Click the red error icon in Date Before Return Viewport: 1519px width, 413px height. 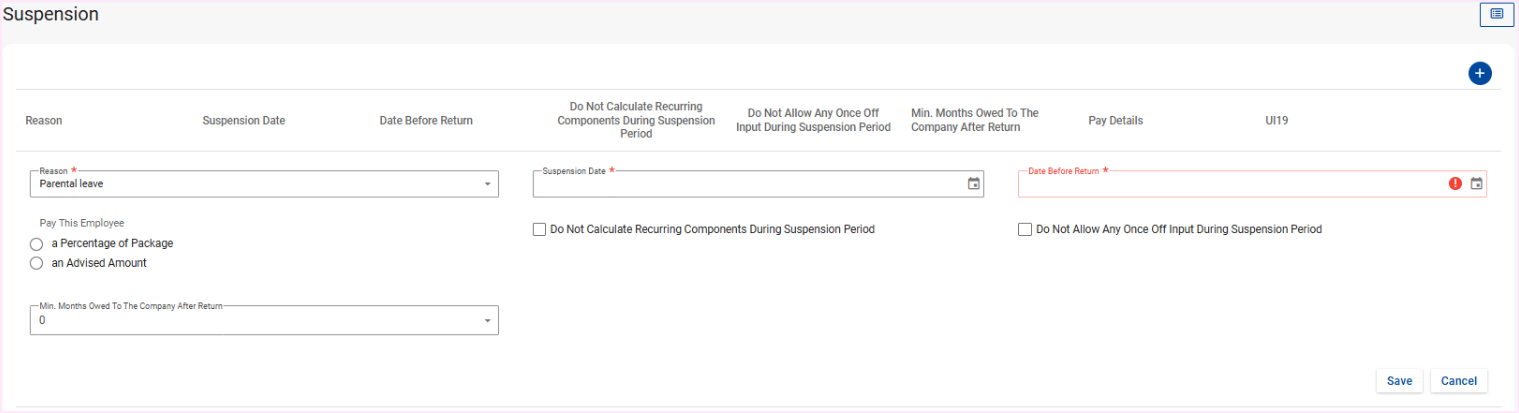tap(1455, 184)
